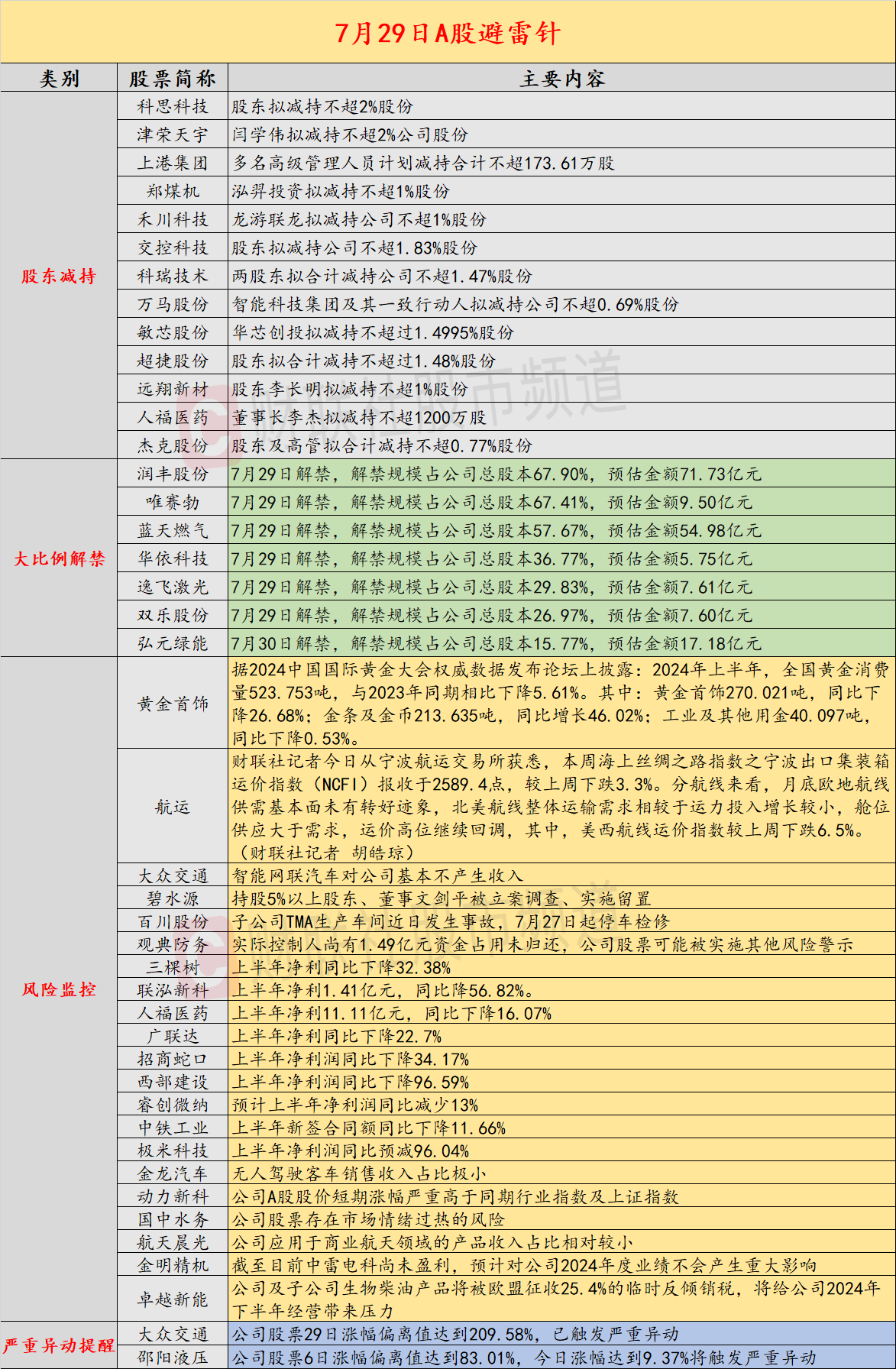896x1369 pixels.
Task: Select stock name 郑煤机
Action: point(173,192)
